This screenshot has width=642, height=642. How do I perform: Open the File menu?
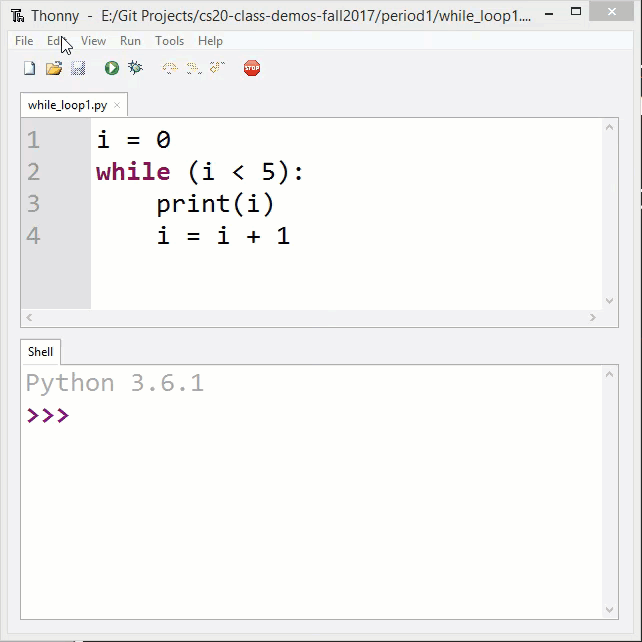(24, 41)
